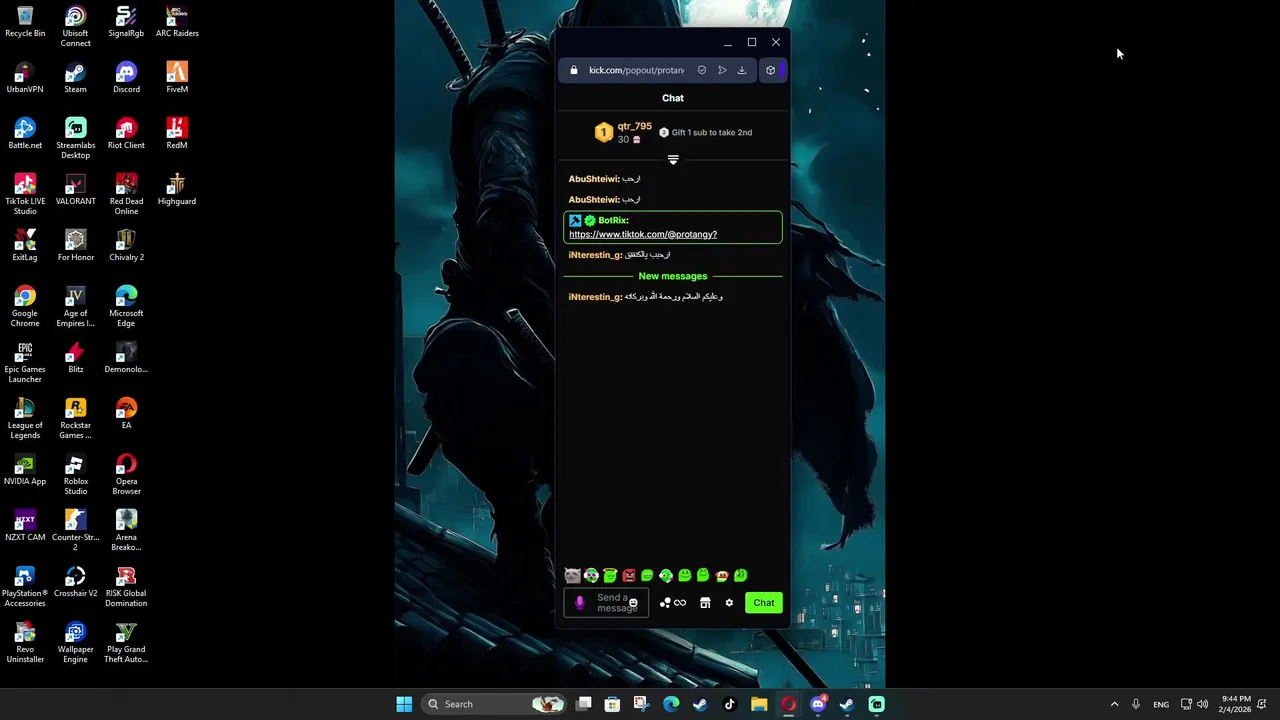
Task: Click the ENG language indicator
Action: point(1161,704)
